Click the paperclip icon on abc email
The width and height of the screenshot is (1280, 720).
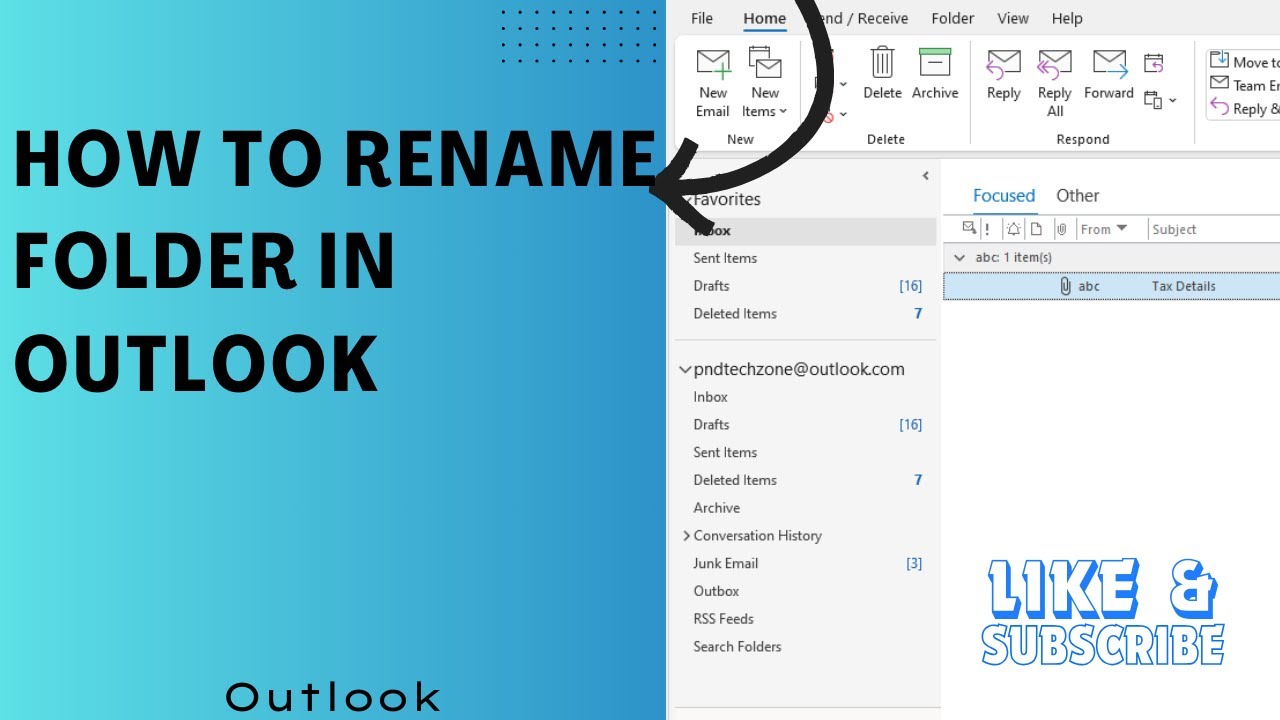tap(1065, 286)
